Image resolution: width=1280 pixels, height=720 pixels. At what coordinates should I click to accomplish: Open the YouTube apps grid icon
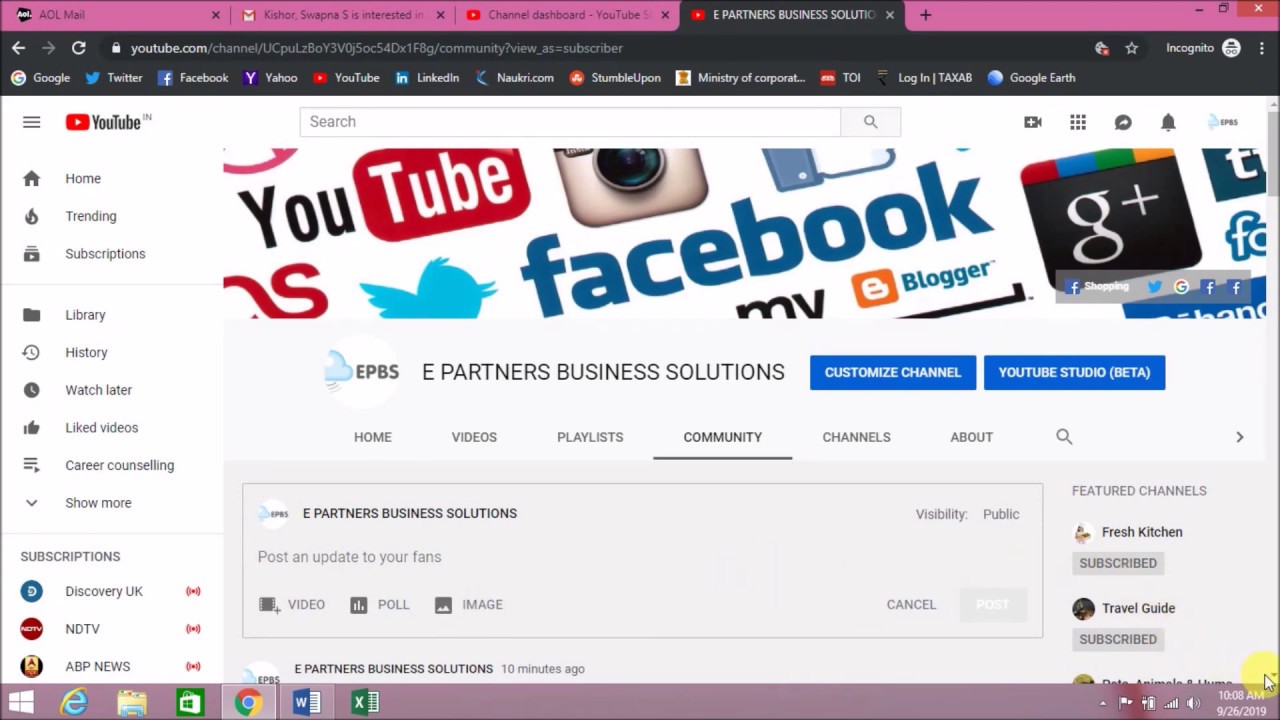[1077, 122]
